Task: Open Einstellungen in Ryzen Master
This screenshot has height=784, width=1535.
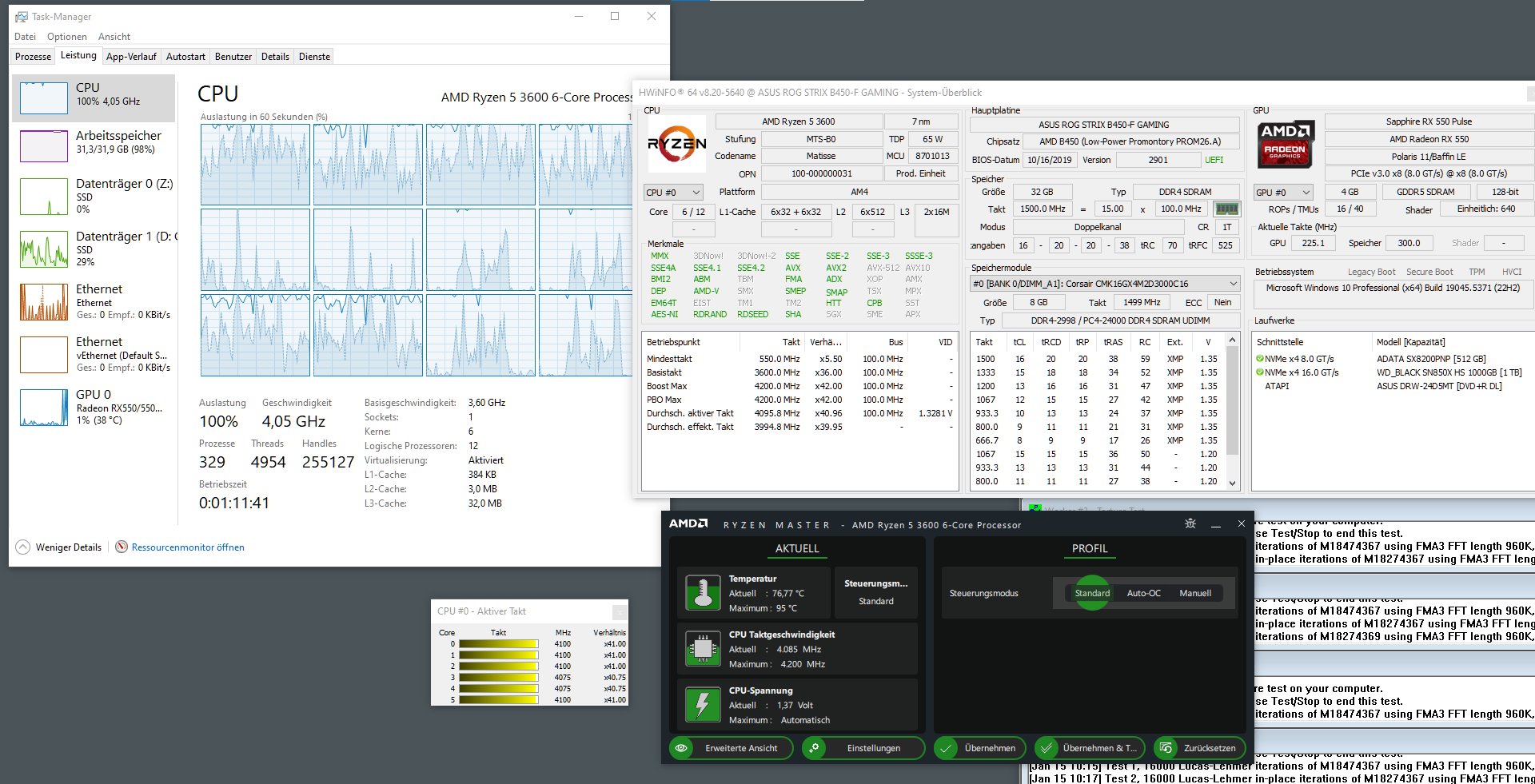Action: [863, 748]
